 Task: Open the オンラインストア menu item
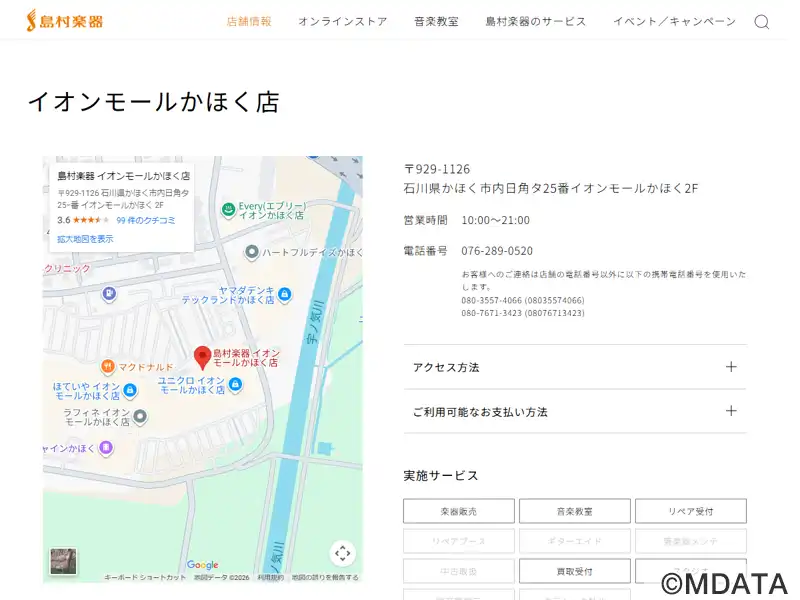(x=342, y=21)
